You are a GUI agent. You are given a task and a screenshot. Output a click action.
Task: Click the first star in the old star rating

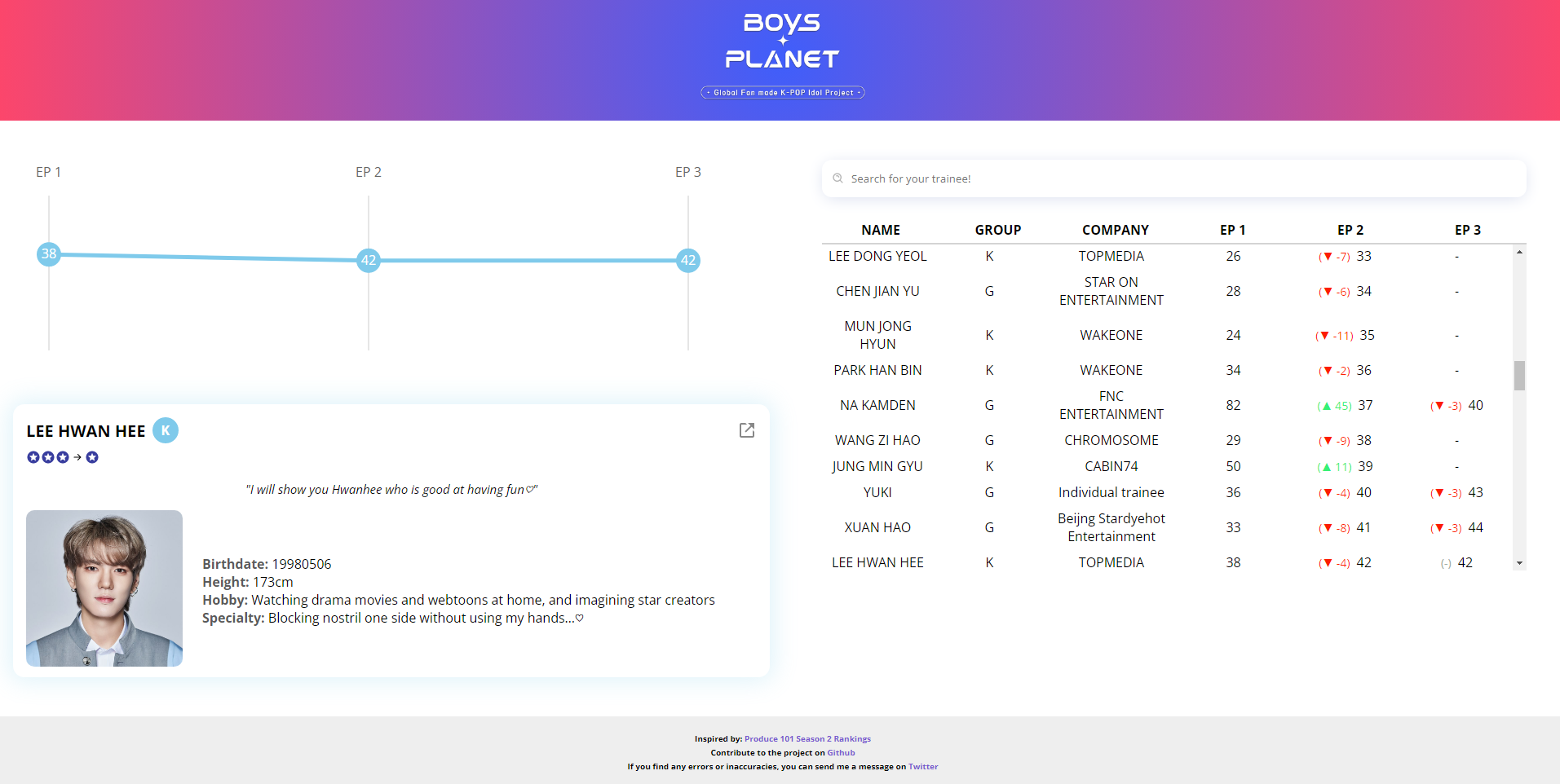33,457
